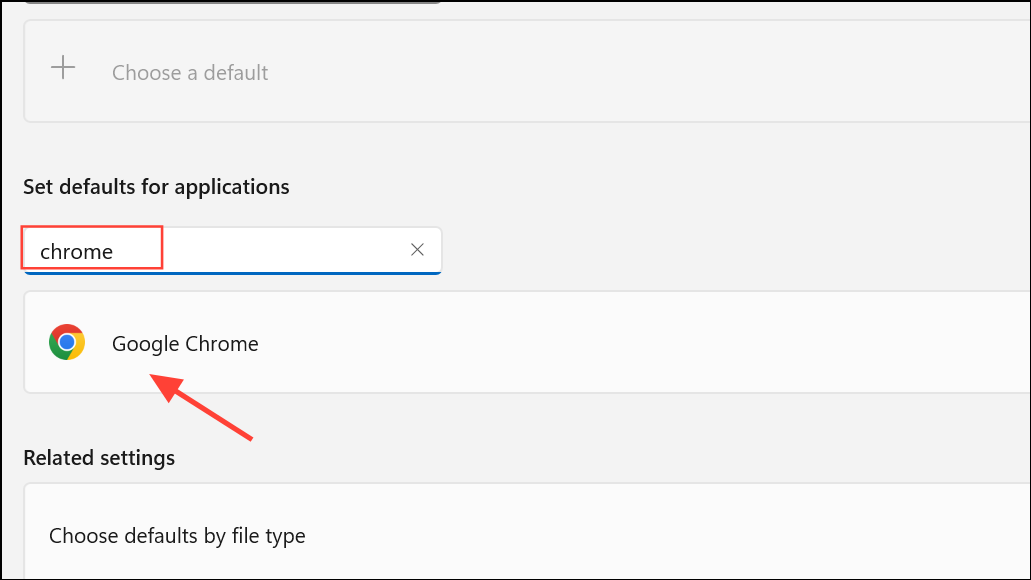Image resolution: width=1031 pixels, height=580 pixels.
Task: Open Google Chrome's default settings via its icon
Action: coord(67,342)
